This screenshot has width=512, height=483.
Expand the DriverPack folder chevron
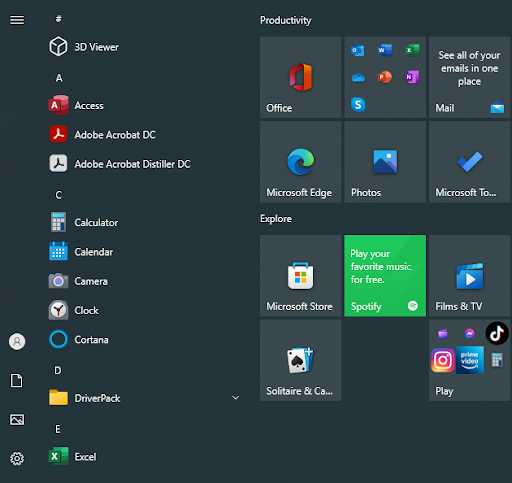236,398
